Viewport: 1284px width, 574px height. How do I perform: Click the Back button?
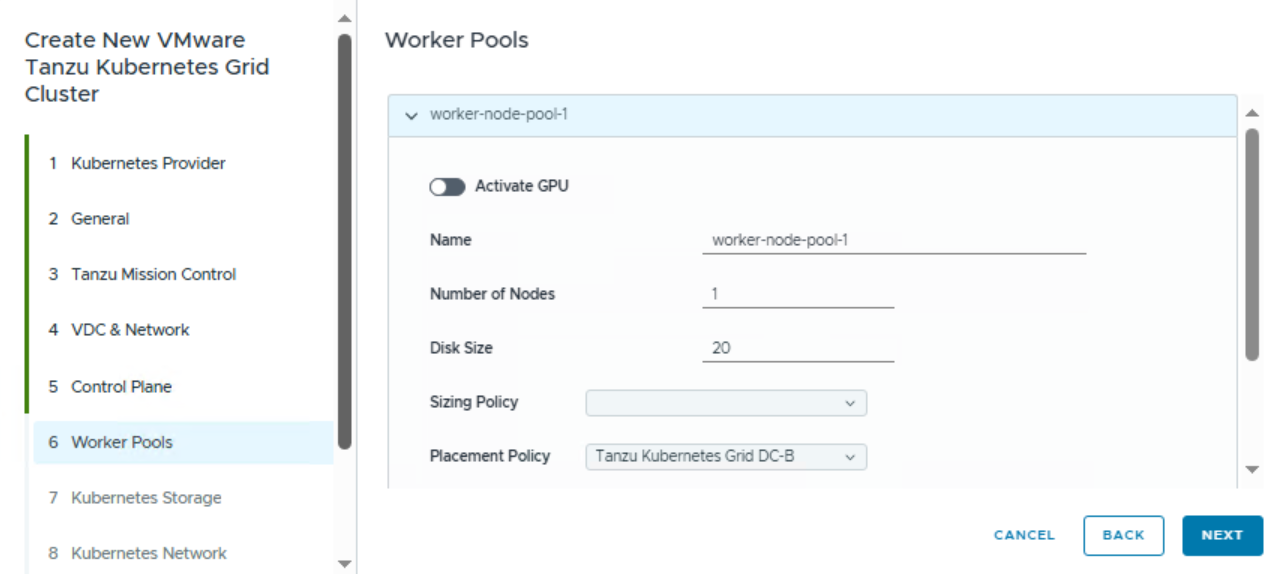1123,535
